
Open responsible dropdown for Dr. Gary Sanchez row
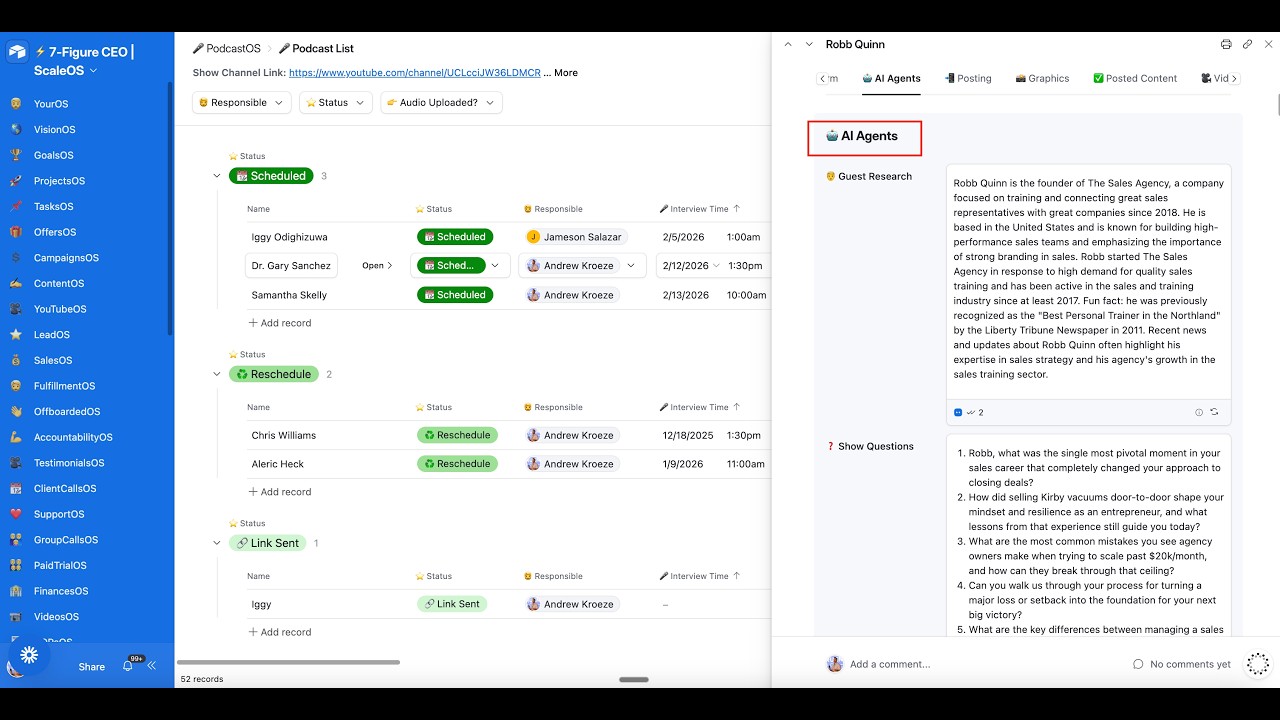(631, 266)
